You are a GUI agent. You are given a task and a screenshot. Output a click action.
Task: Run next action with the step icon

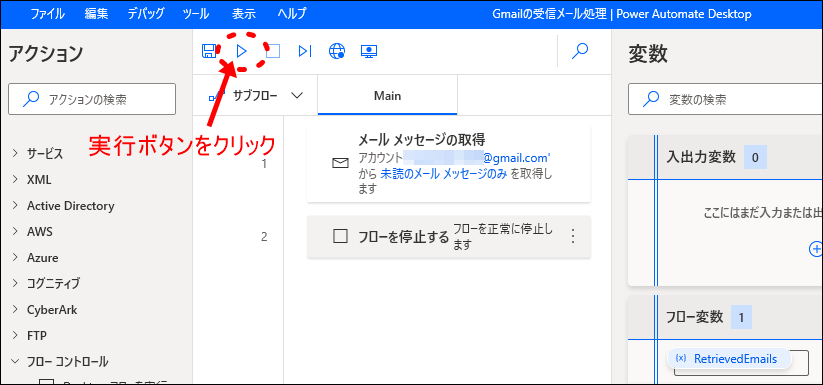(x=305, y=51)
